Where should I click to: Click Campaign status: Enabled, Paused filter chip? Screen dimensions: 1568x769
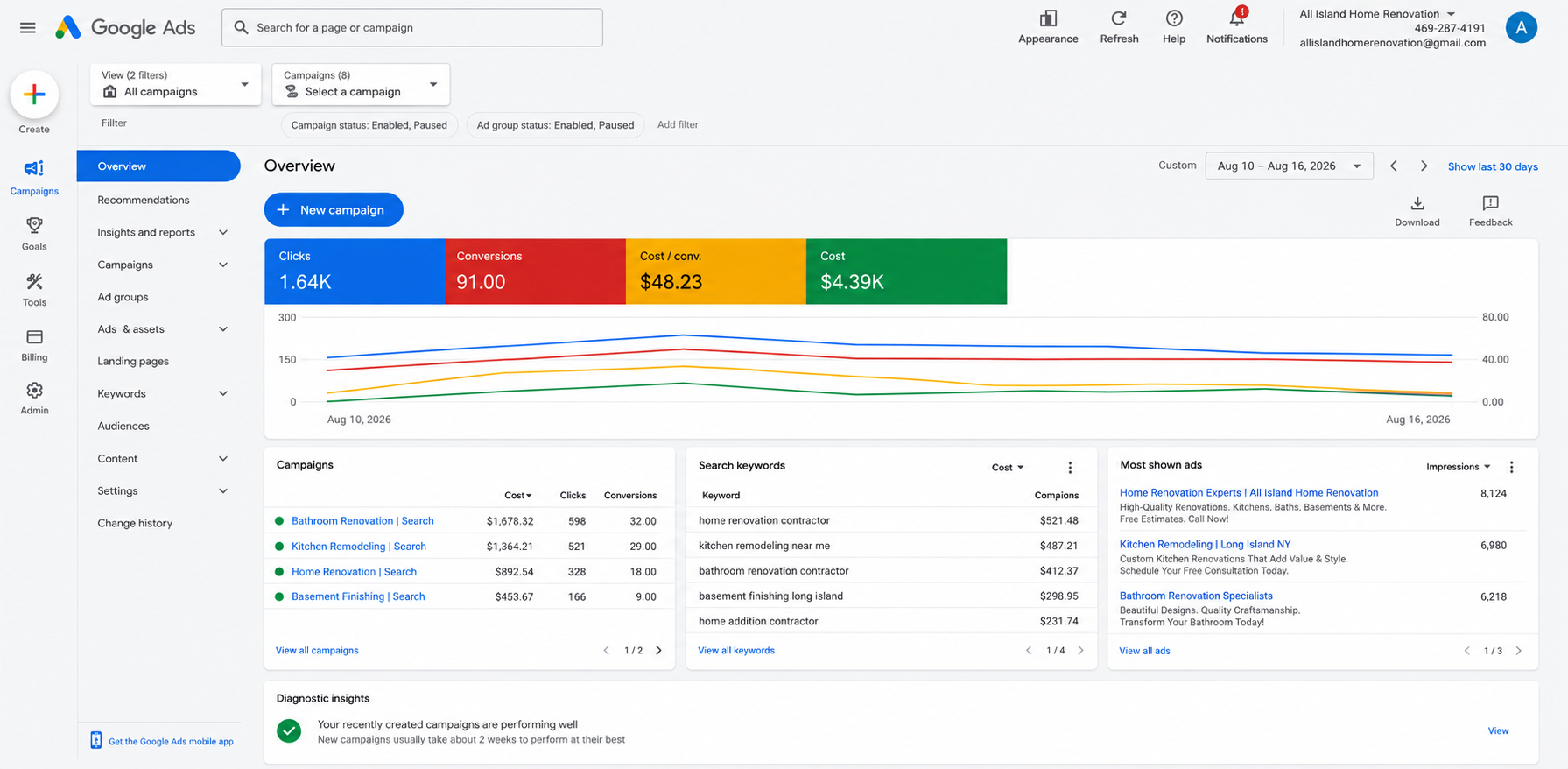click(369, 125)
